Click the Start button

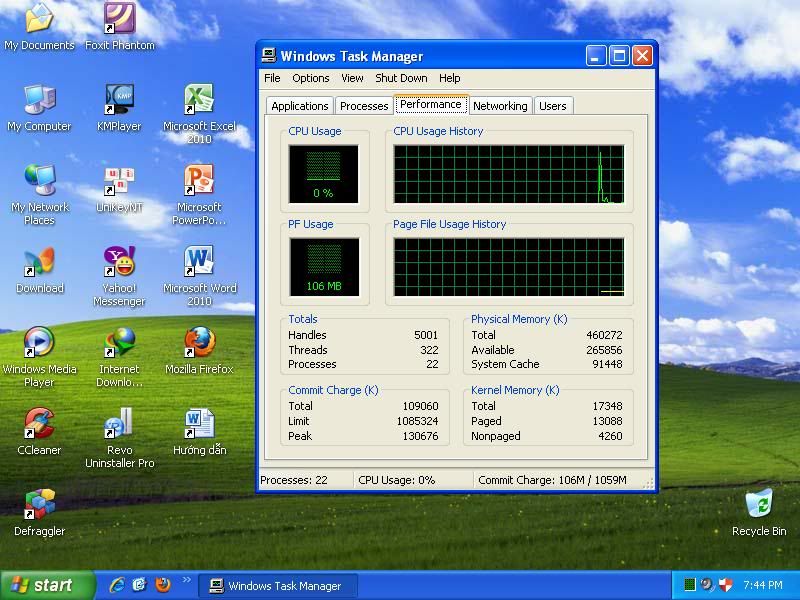click(47, 585)
